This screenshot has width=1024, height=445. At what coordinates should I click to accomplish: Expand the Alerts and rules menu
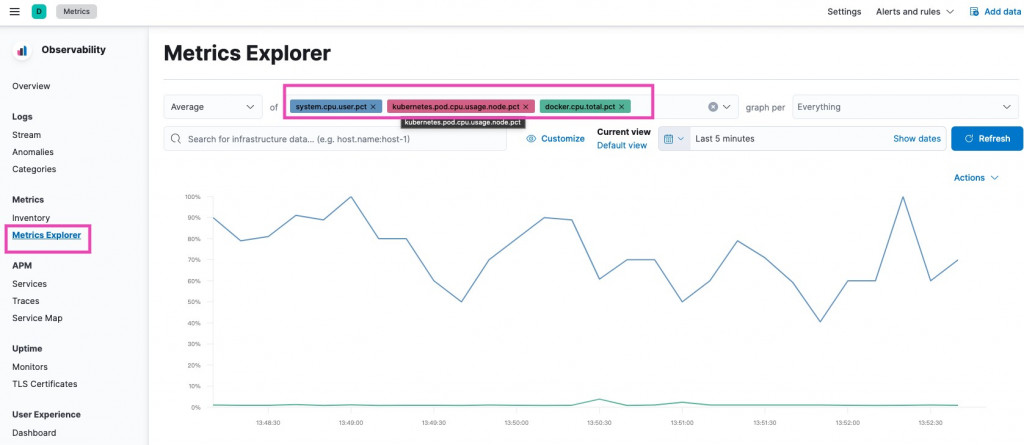[914, 11]
